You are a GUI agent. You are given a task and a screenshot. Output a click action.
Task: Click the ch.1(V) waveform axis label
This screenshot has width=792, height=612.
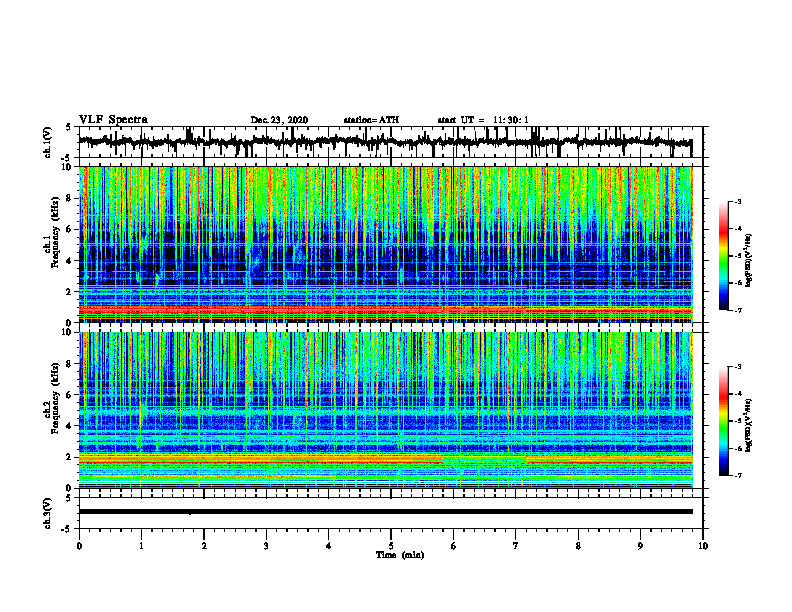[x=48, y=142]
